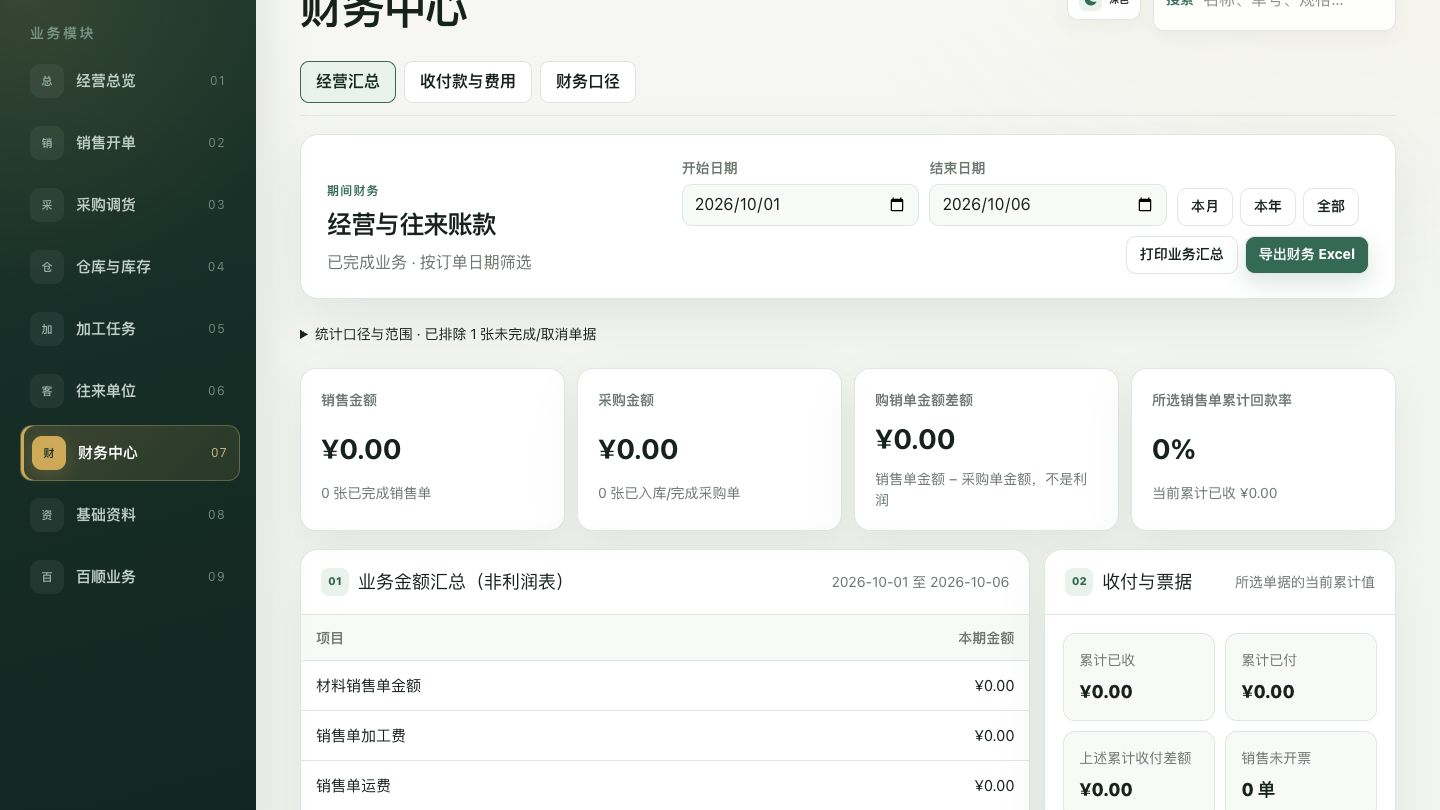This screenshot has height=810, width=1440.
Task: Open 仓库与库存 using its 仓 icon
Action: (x=47, y=267)
